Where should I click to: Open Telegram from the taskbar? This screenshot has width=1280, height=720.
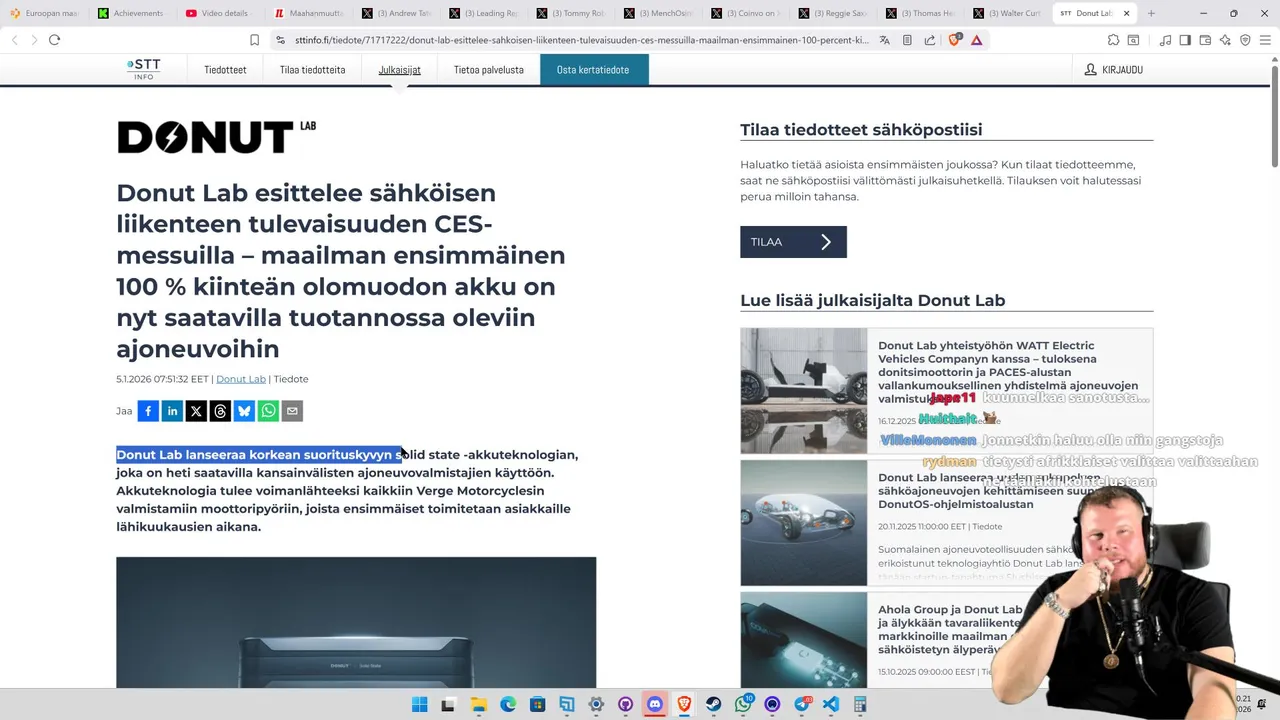pos(802,704)
